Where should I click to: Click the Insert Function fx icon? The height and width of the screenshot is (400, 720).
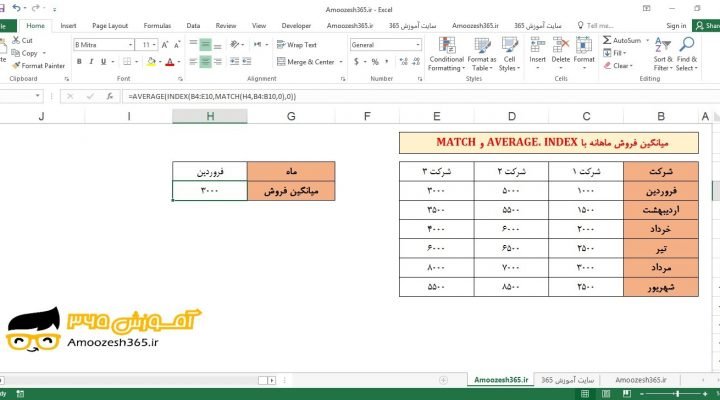point(110,96)
